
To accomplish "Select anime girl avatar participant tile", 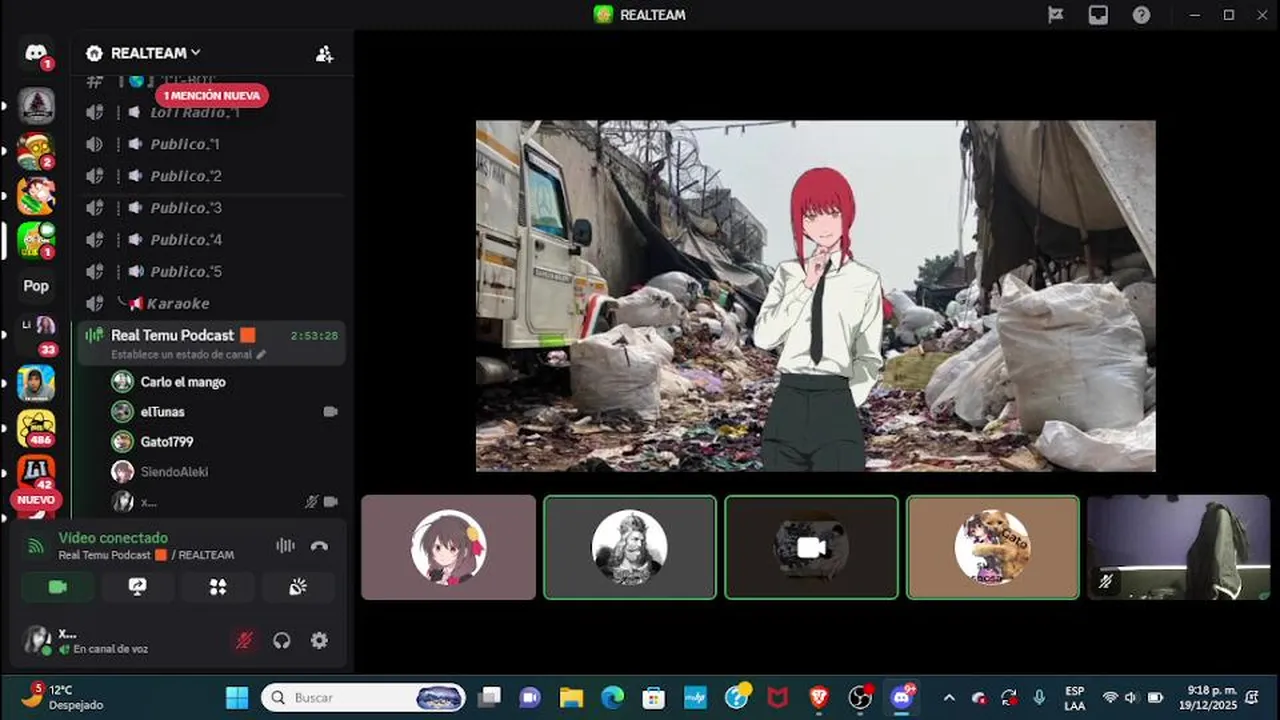I will [449, 547].
